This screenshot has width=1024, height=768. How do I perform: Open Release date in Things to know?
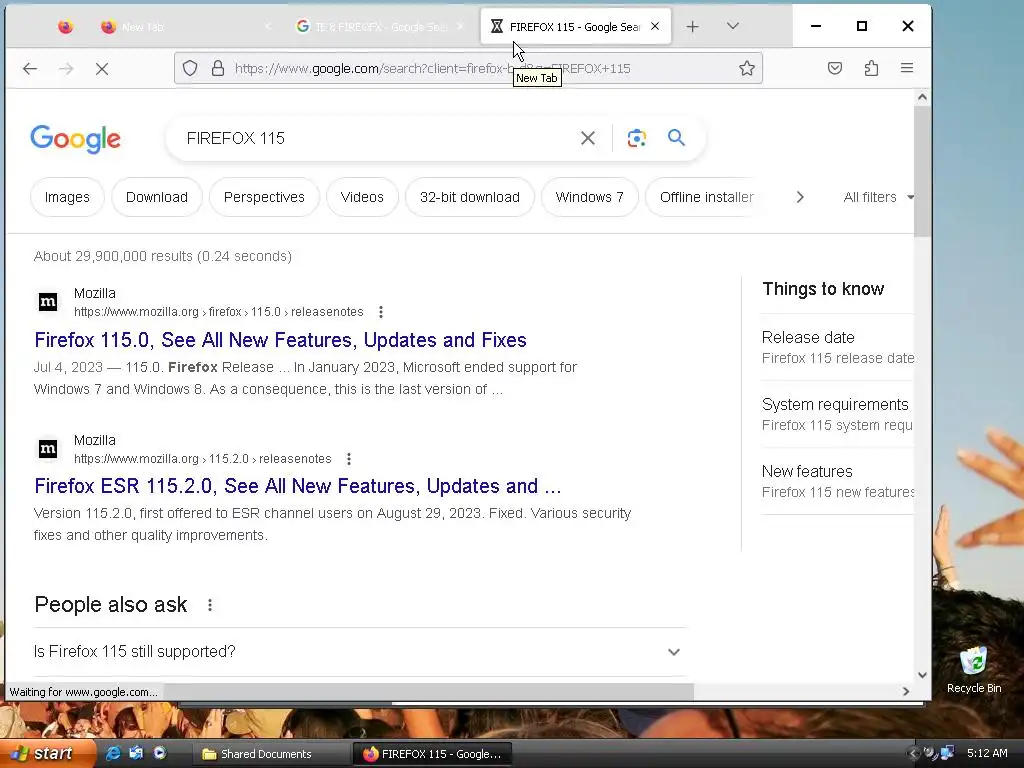point(838,347)
